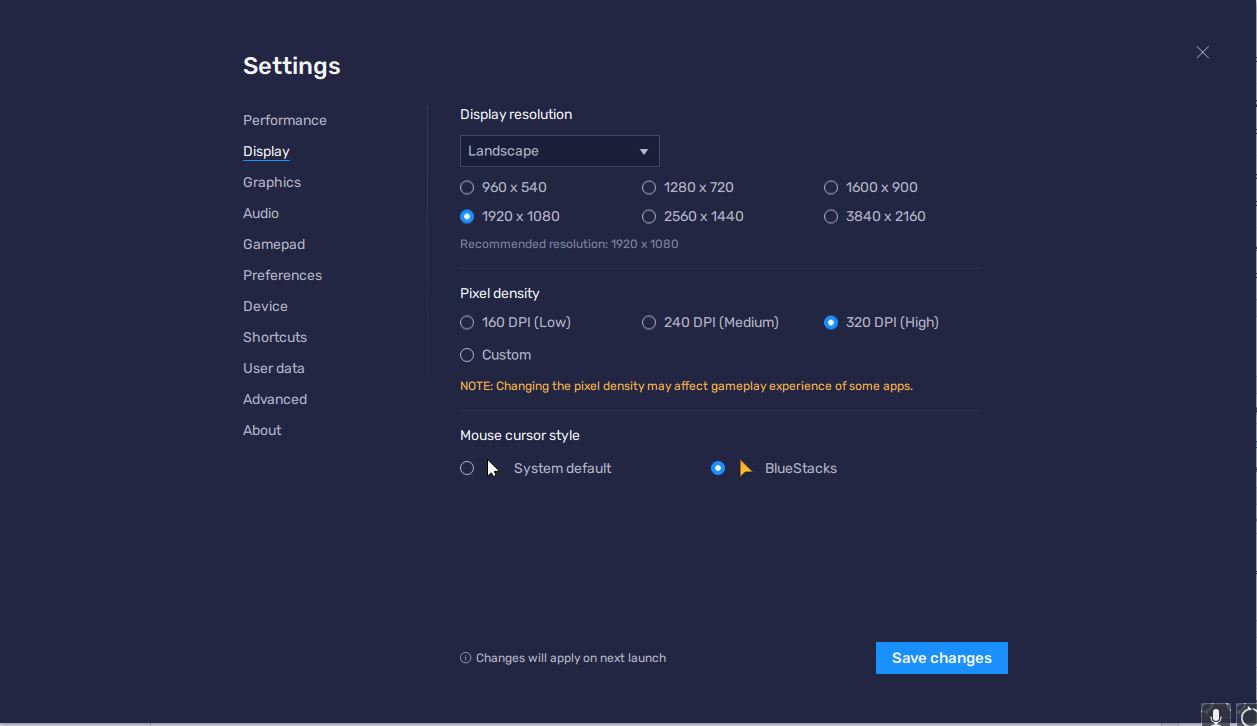Close the Settings window with the X
This screenshot has height=726, width=1257.
point(1202,52)
